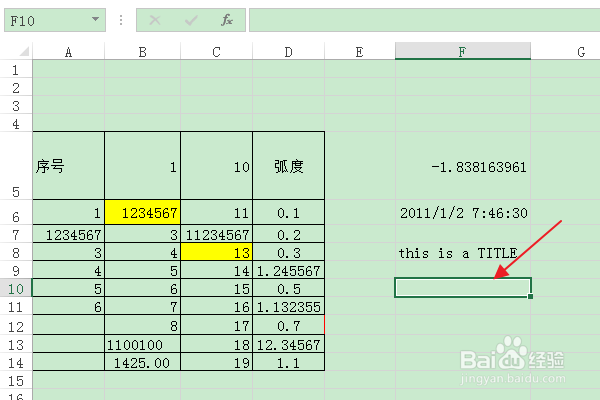600x400 pixels.
Task: Expand the Name Box dropdown arrow
Action: 95,19
